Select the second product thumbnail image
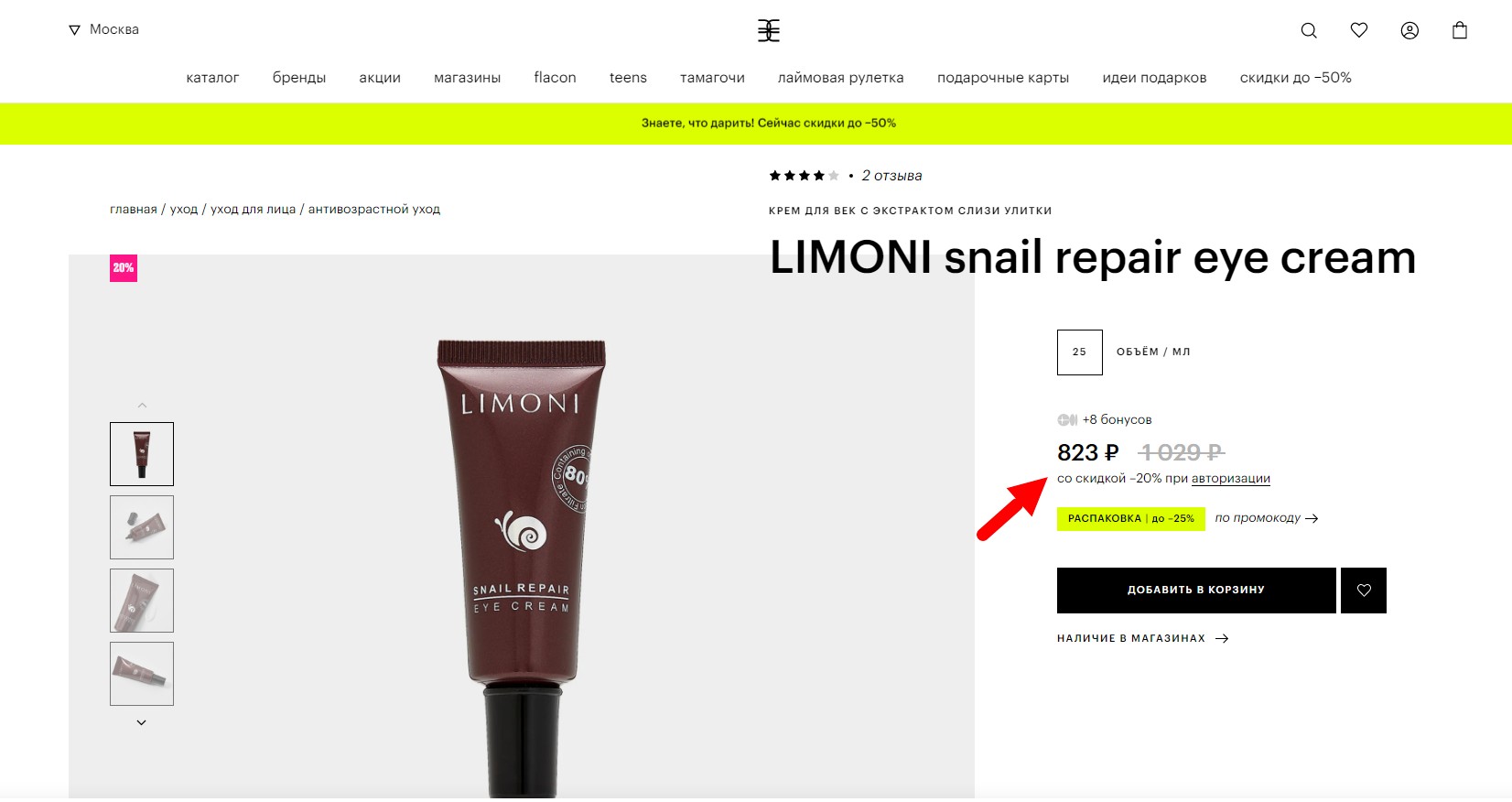Image resolution: width=1512 pixels, height=802 pixels. (x=142, y=527)
